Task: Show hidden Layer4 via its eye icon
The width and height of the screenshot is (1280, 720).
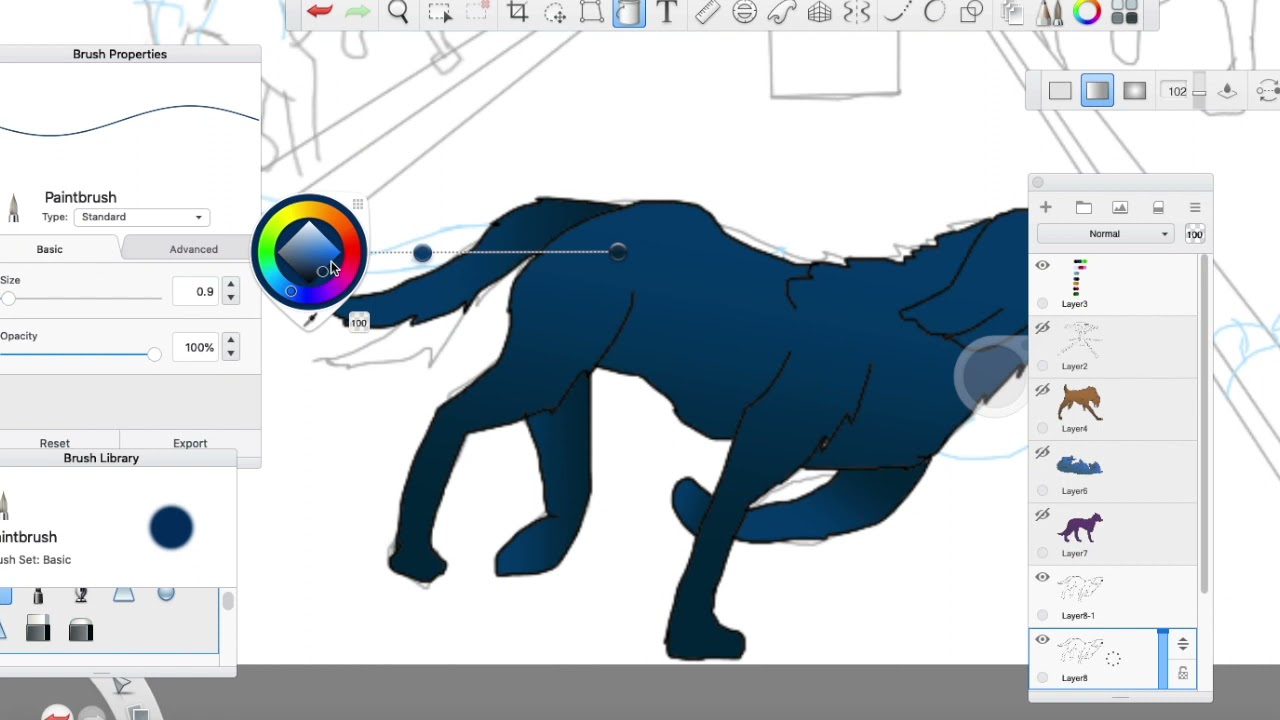Action: [x=1042, y=390]
